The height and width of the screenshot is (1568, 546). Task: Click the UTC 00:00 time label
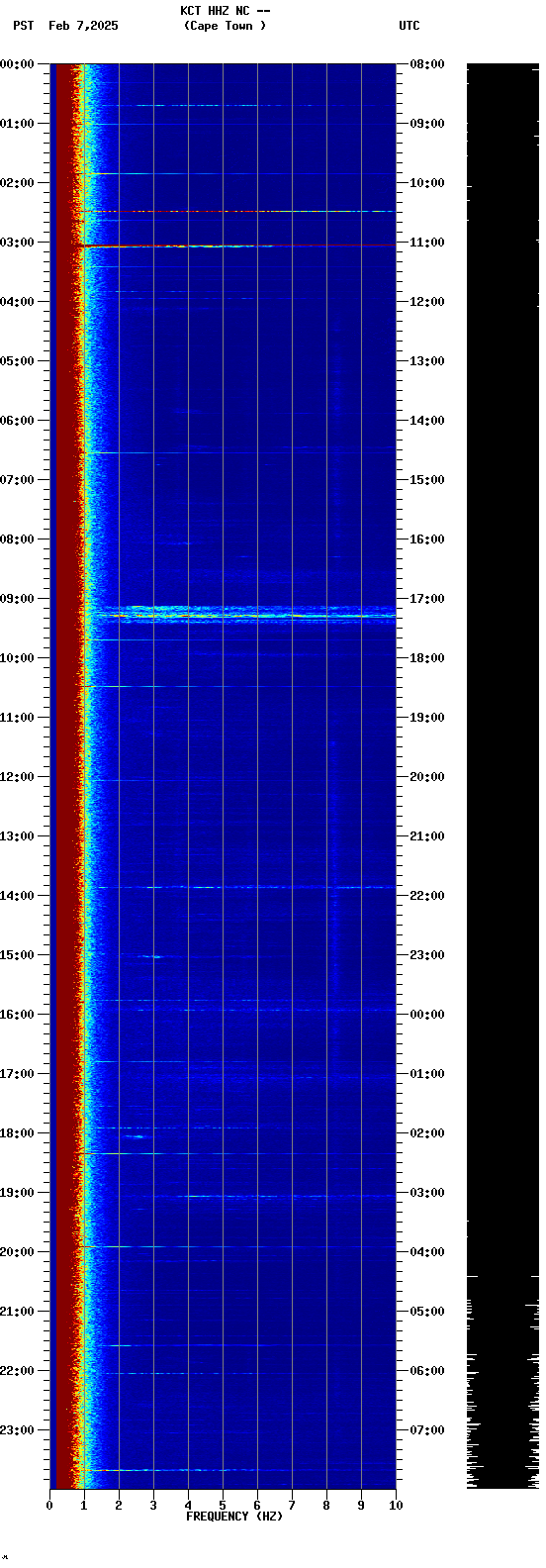427,1015
